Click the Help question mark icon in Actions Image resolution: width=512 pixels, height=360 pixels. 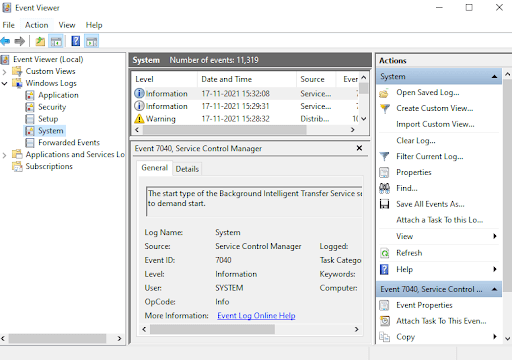tap(384, 269)
